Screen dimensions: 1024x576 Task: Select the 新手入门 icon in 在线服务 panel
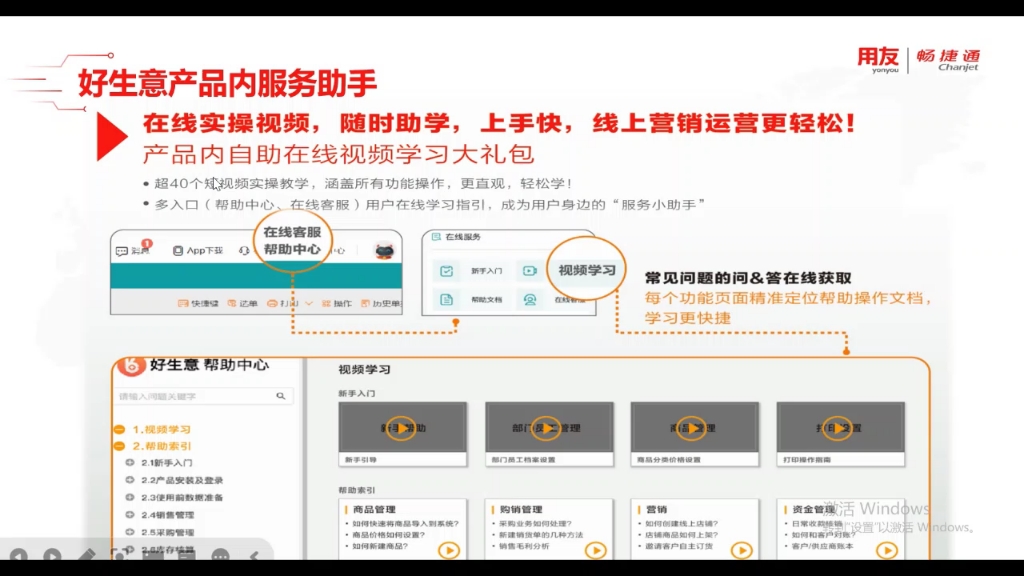tap(447, 271)
